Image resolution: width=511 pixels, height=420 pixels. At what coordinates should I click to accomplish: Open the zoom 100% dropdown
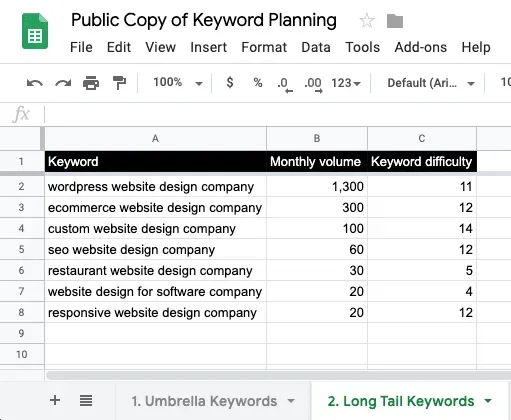[x=178, y=82]
